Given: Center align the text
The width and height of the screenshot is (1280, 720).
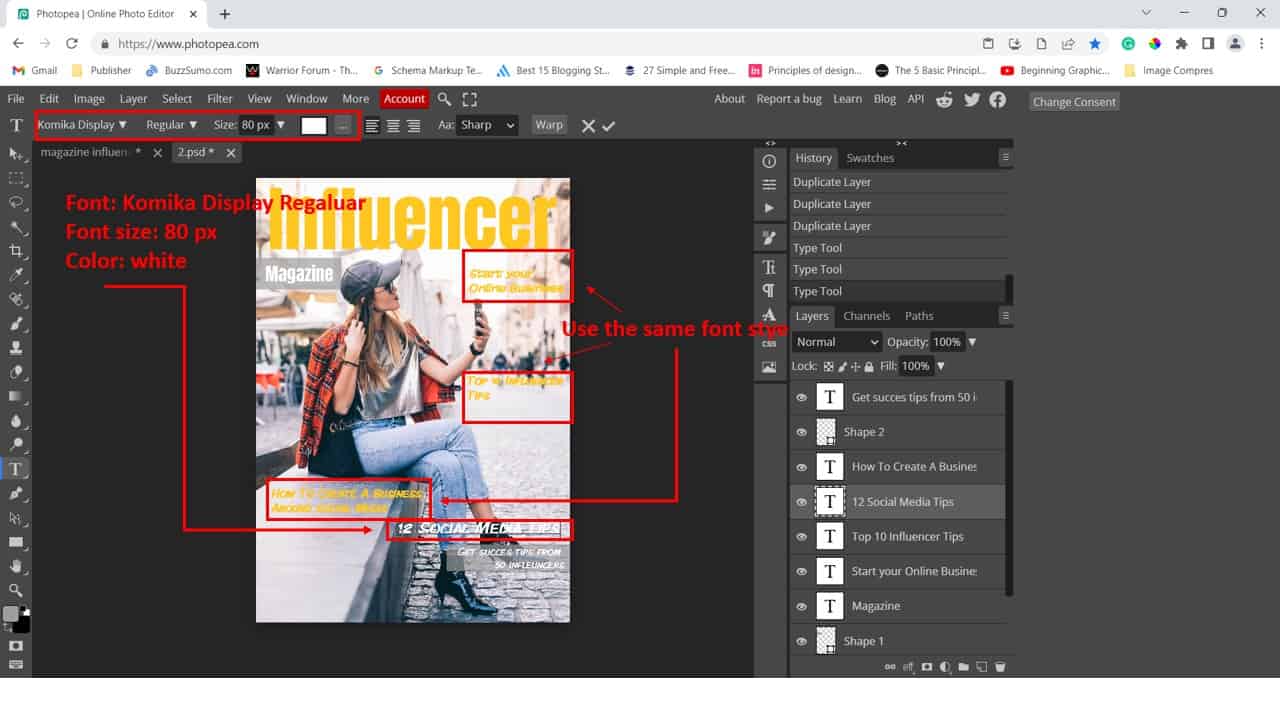Looking at the screenshot, I should (x=393, y=126).
